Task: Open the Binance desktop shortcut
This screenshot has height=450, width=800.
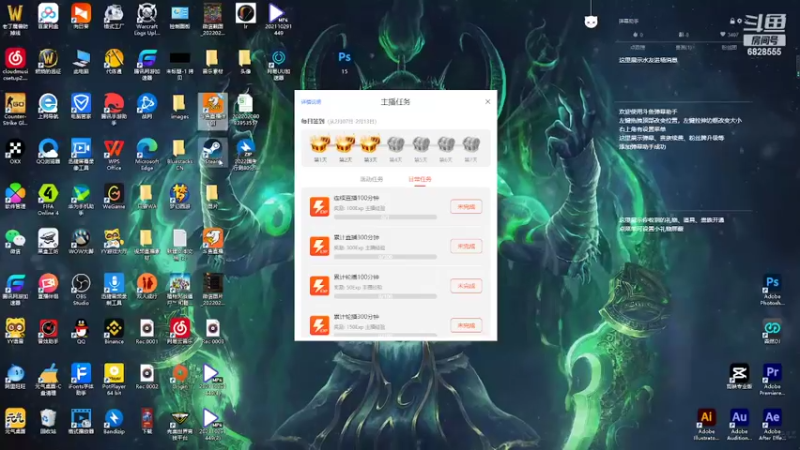Action: click(x=113, y=331)
